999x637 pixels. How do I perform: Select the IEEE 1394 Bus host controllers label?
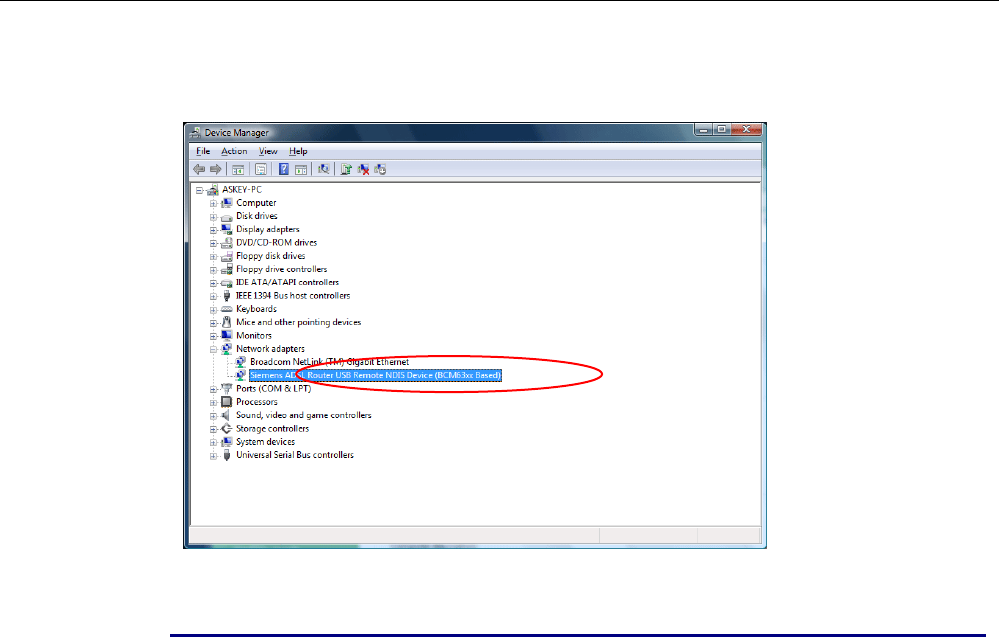pos(293,296)
